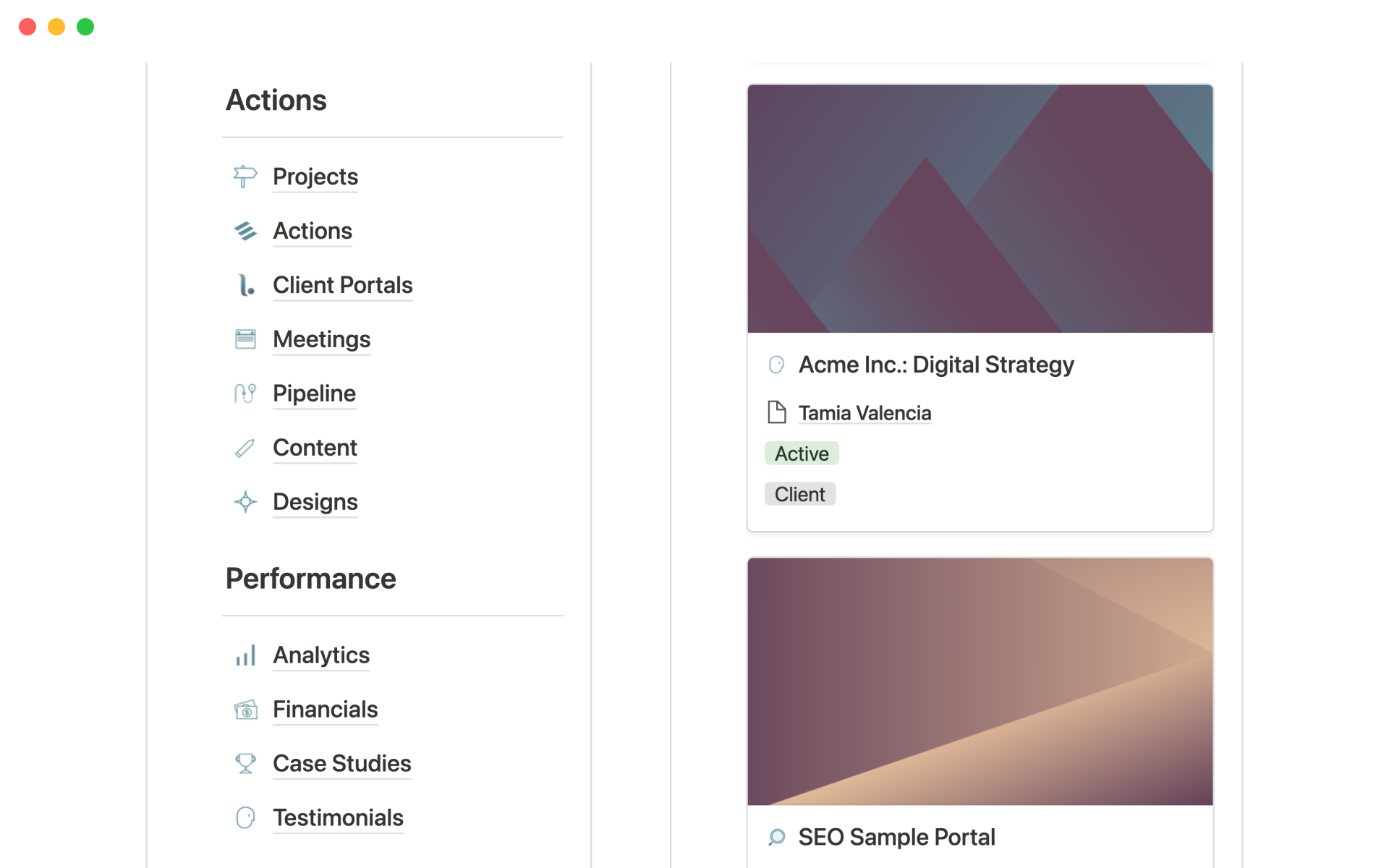Click the pencil icon beside Content

[x=245, y=448]
